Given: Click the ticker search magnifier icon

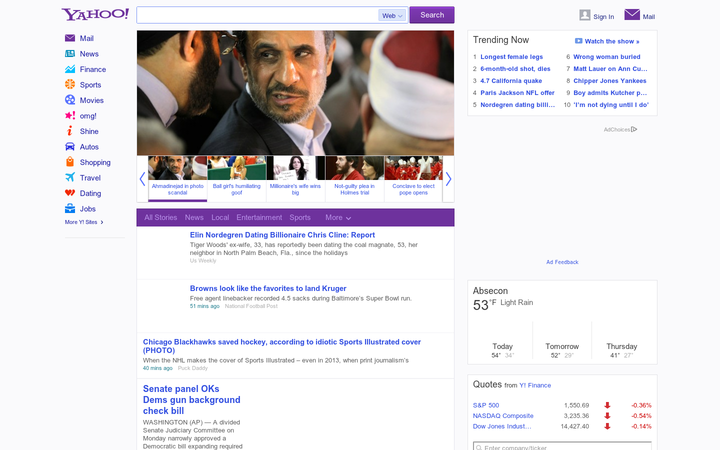Looking at the screenshot, I should [x=479, y=447].
